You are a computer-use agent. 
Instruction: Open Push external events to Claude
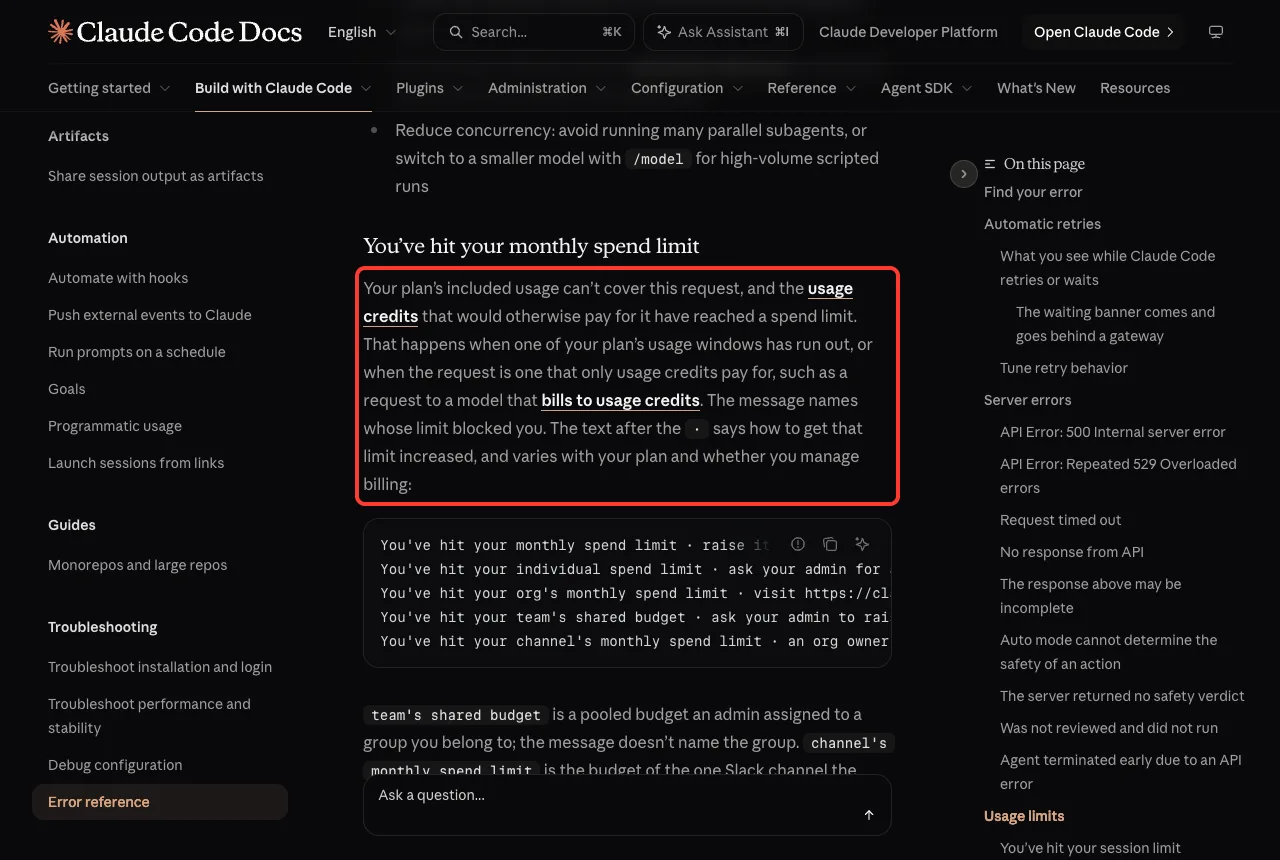pyautogui.click(x=150, y=315)
